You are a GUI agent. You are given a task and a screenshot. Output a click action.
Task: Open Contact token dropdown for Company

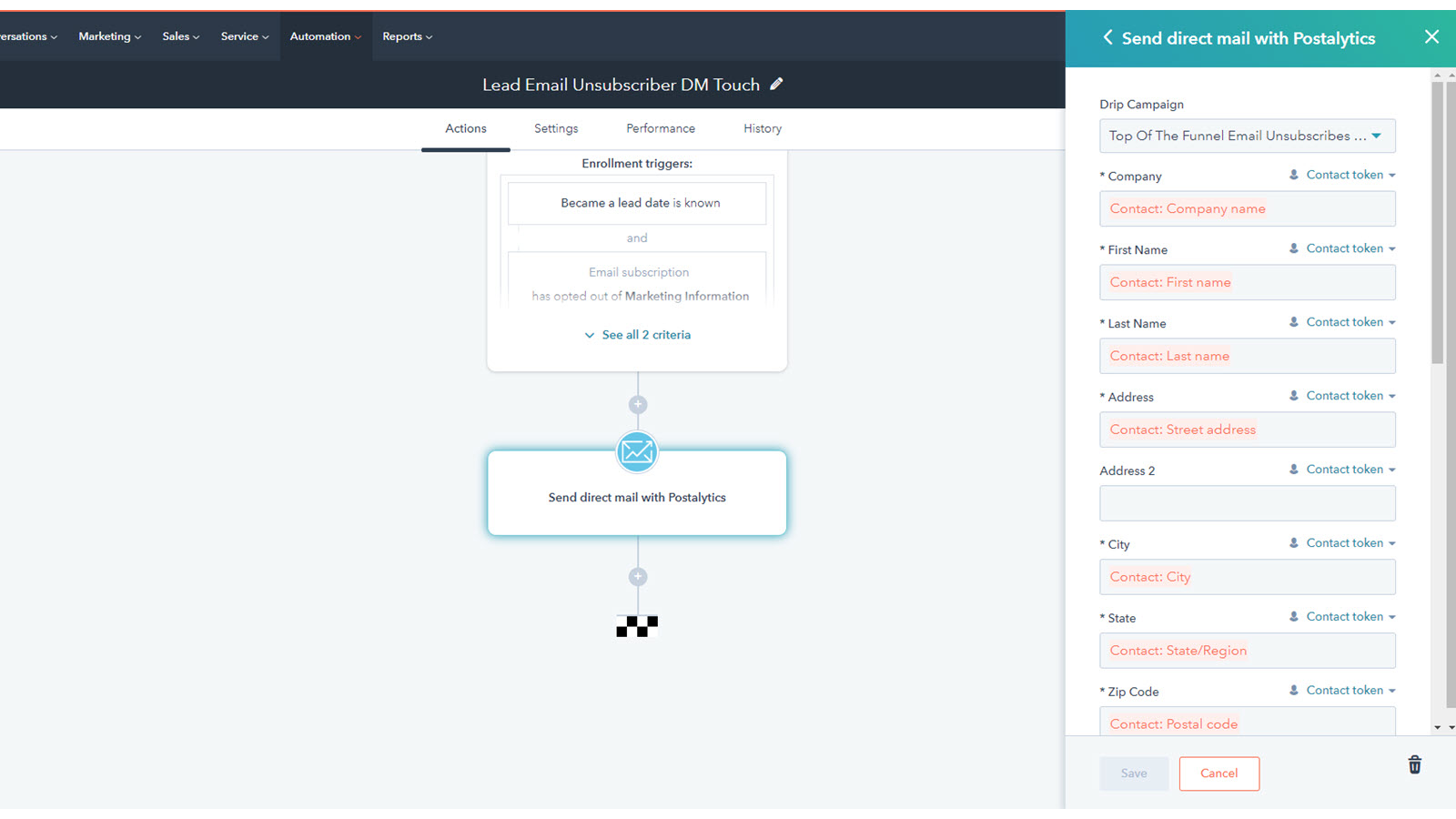(x=1342, y=175)
